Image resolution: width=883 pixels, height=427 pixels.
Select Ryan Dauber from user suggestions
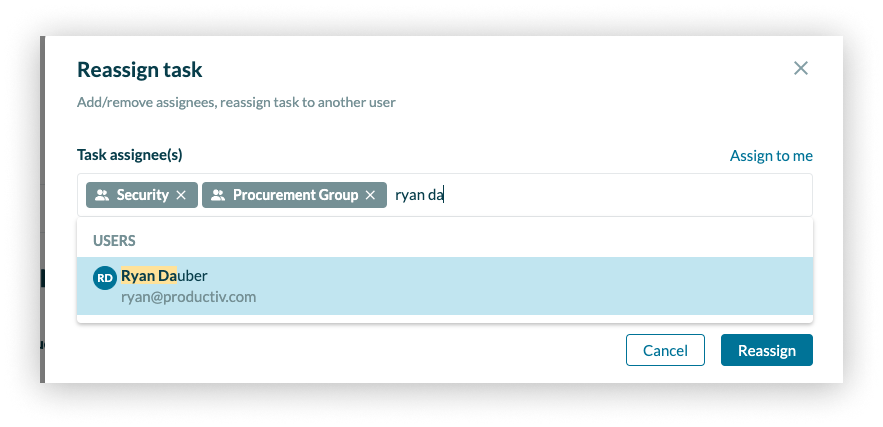click(x=444, y=286)
